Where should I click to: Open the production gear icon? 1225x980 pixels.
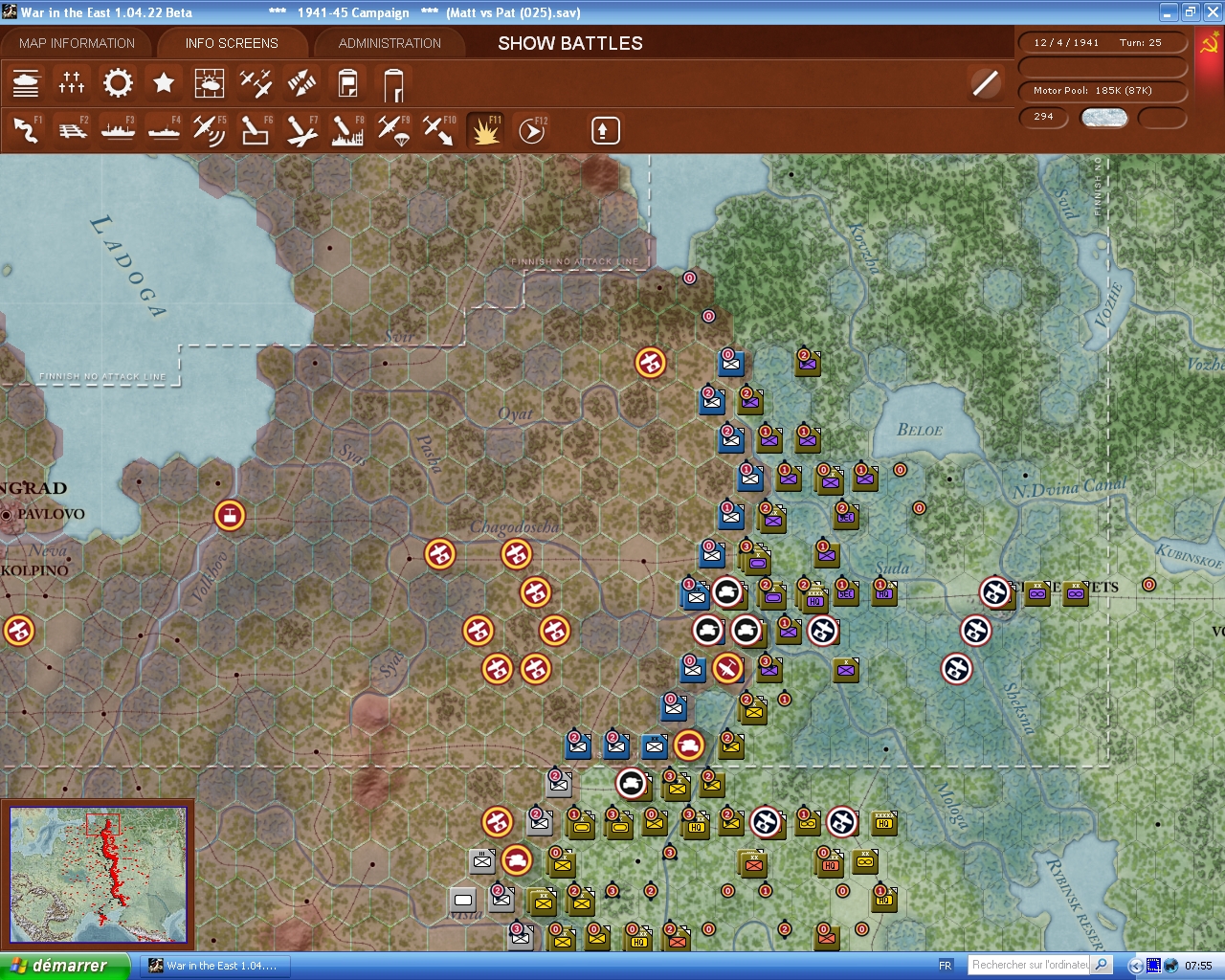[x=118, y=84]
